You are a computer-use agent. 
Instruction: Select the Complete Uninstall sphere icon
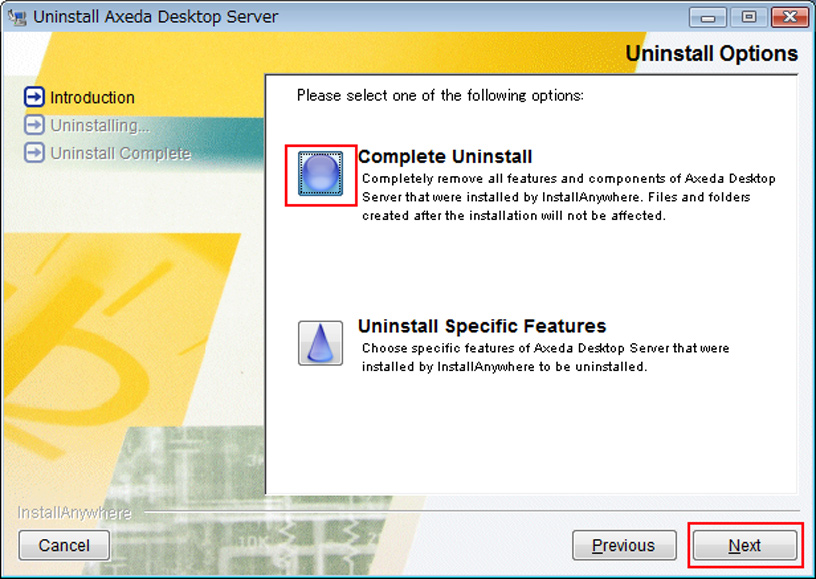point(320,173)
